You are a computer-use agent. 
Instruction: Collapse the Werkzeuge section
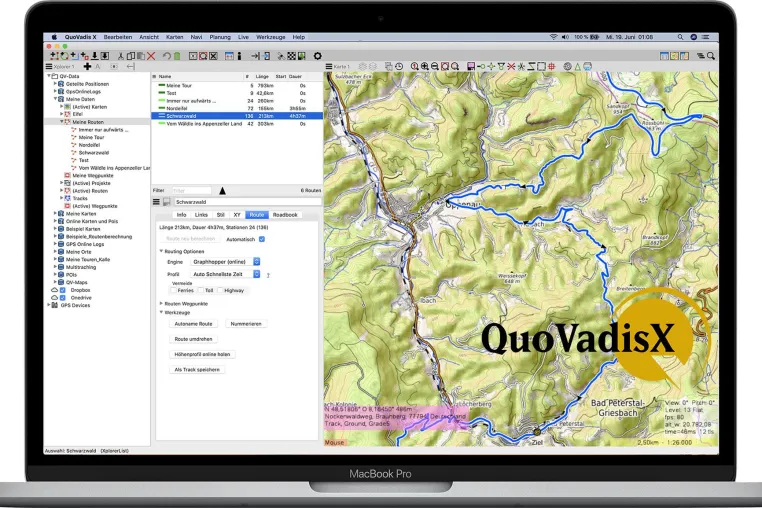point(161,312)
